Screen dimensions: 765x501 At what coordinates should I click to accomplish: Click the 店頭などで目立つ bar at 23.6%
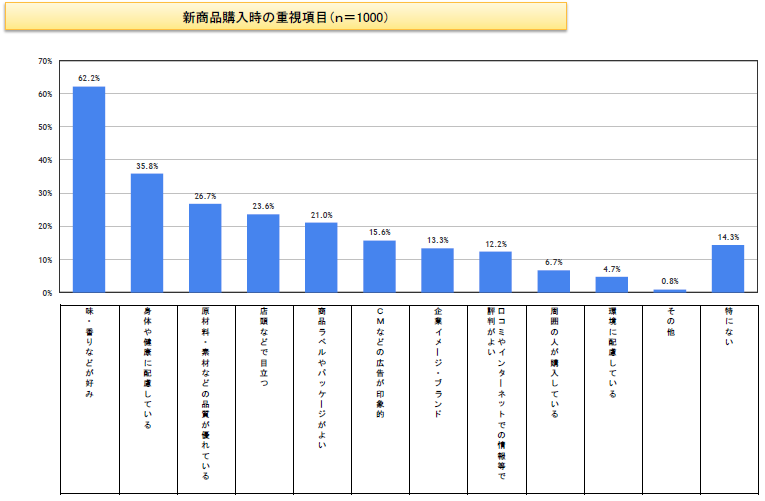coord(263,253)
